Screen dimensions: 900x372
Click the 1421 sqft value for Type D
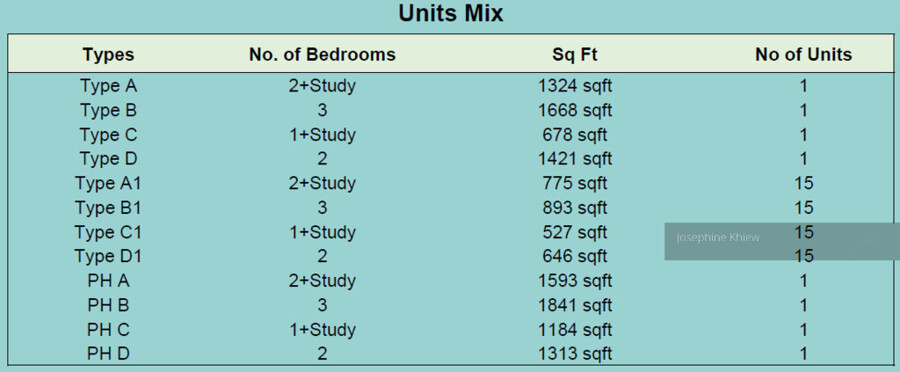pos(575,159)
